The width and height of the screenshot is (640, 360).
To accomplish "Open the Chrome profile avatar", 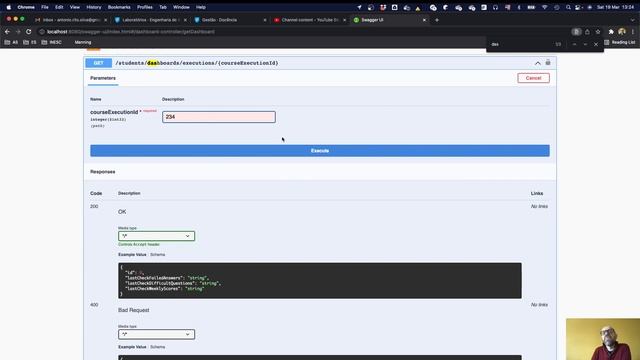I will click(x=622, y=32).
